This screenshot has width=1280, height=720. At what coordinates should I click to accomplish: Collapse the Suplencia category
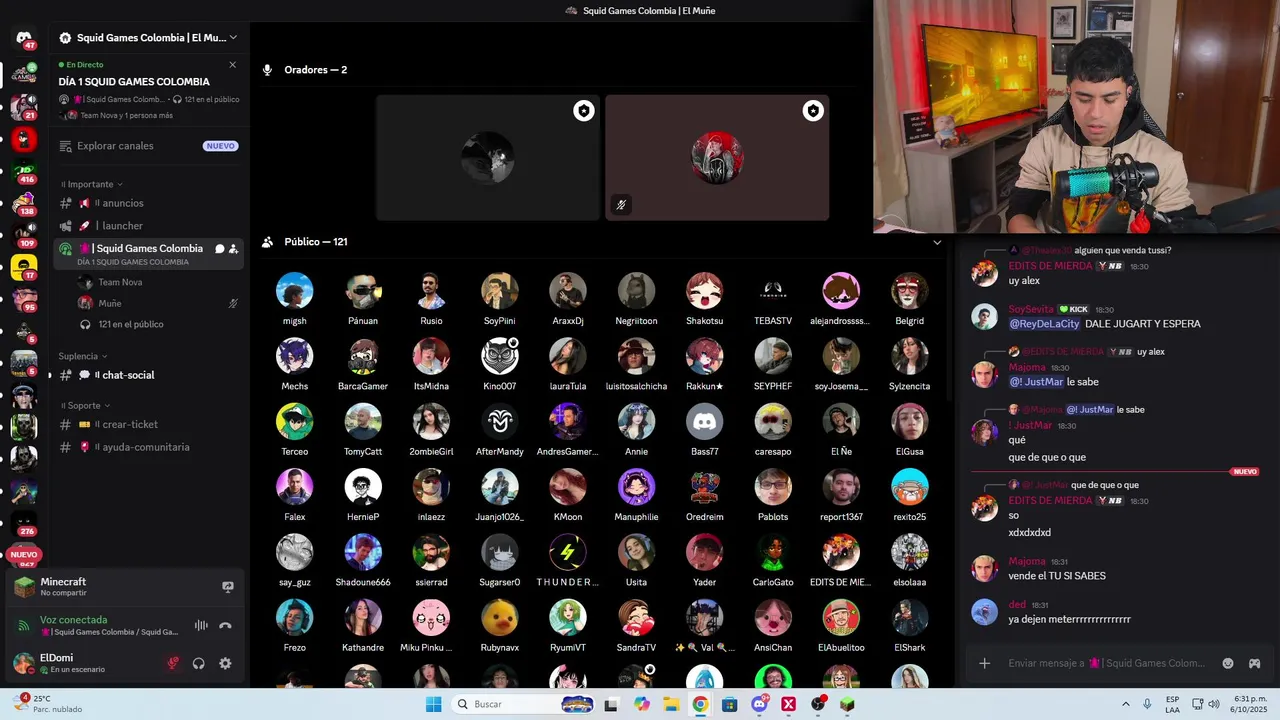[82, 356]
